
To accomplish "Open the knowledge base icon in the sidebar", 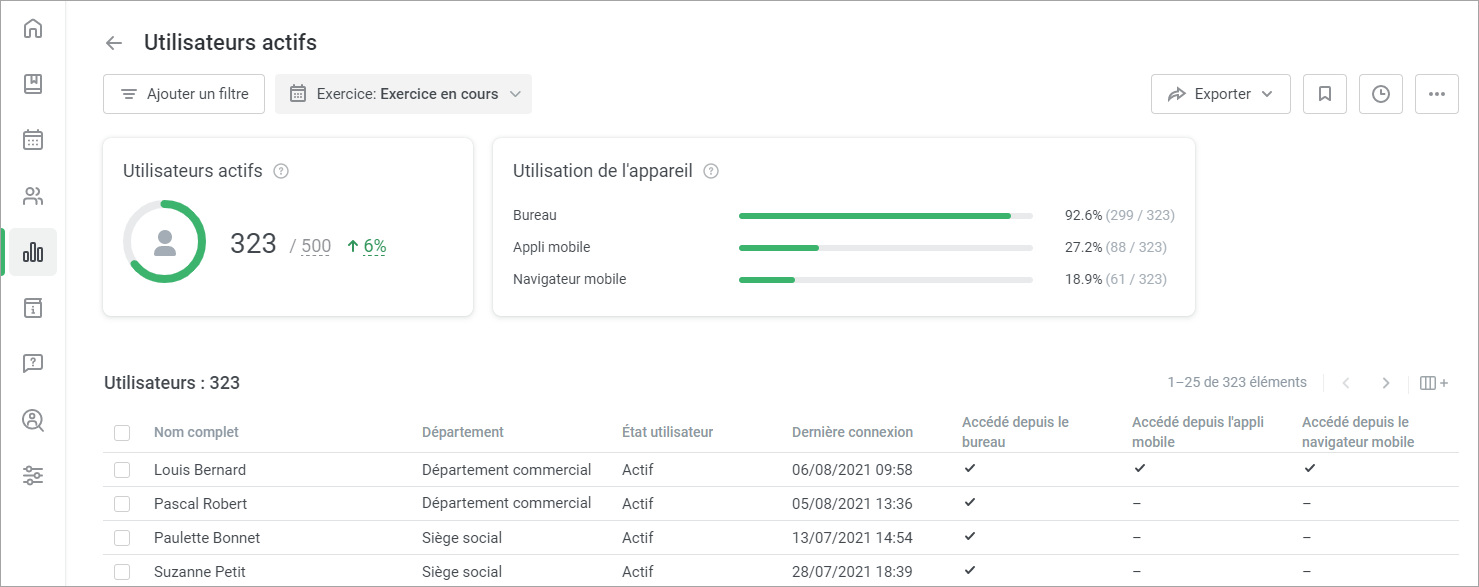I will [x=33, y=84].
